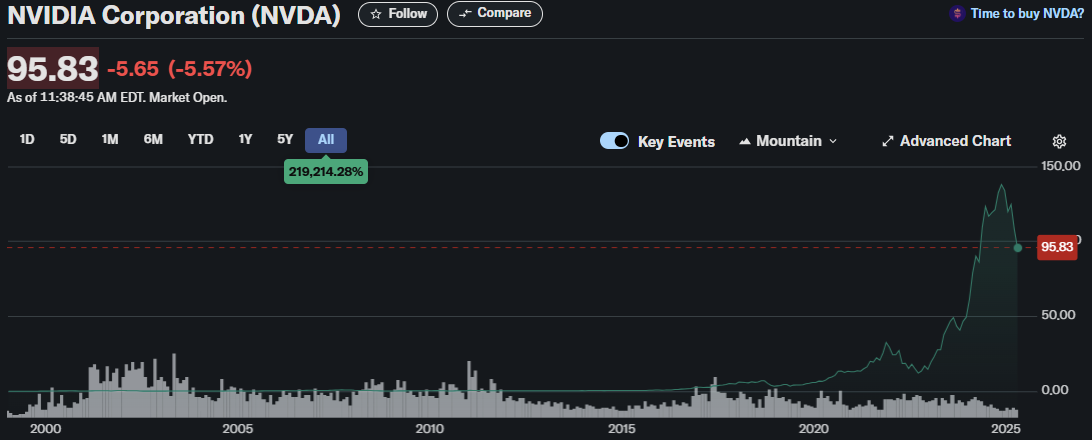Click the 2020 year axis label

pyautogui.click(x=815, y=427)
